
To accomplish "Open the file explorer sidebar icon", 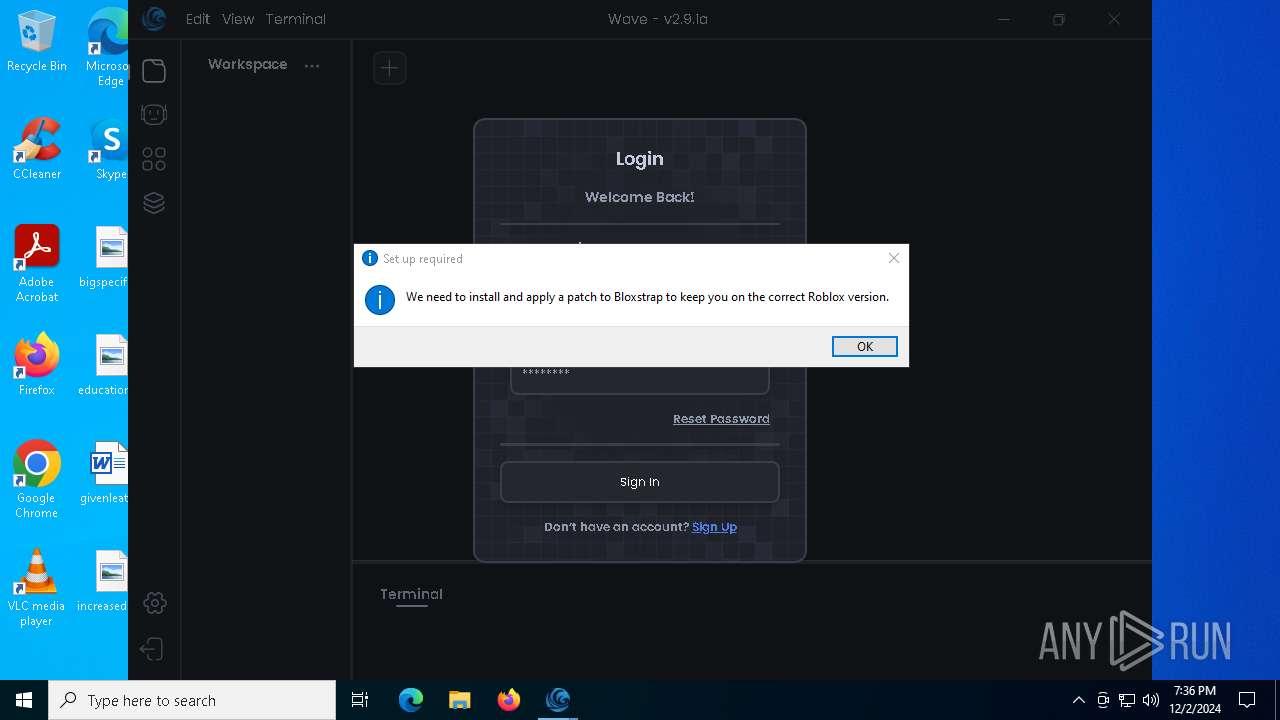I will click(x=154, y=70).
